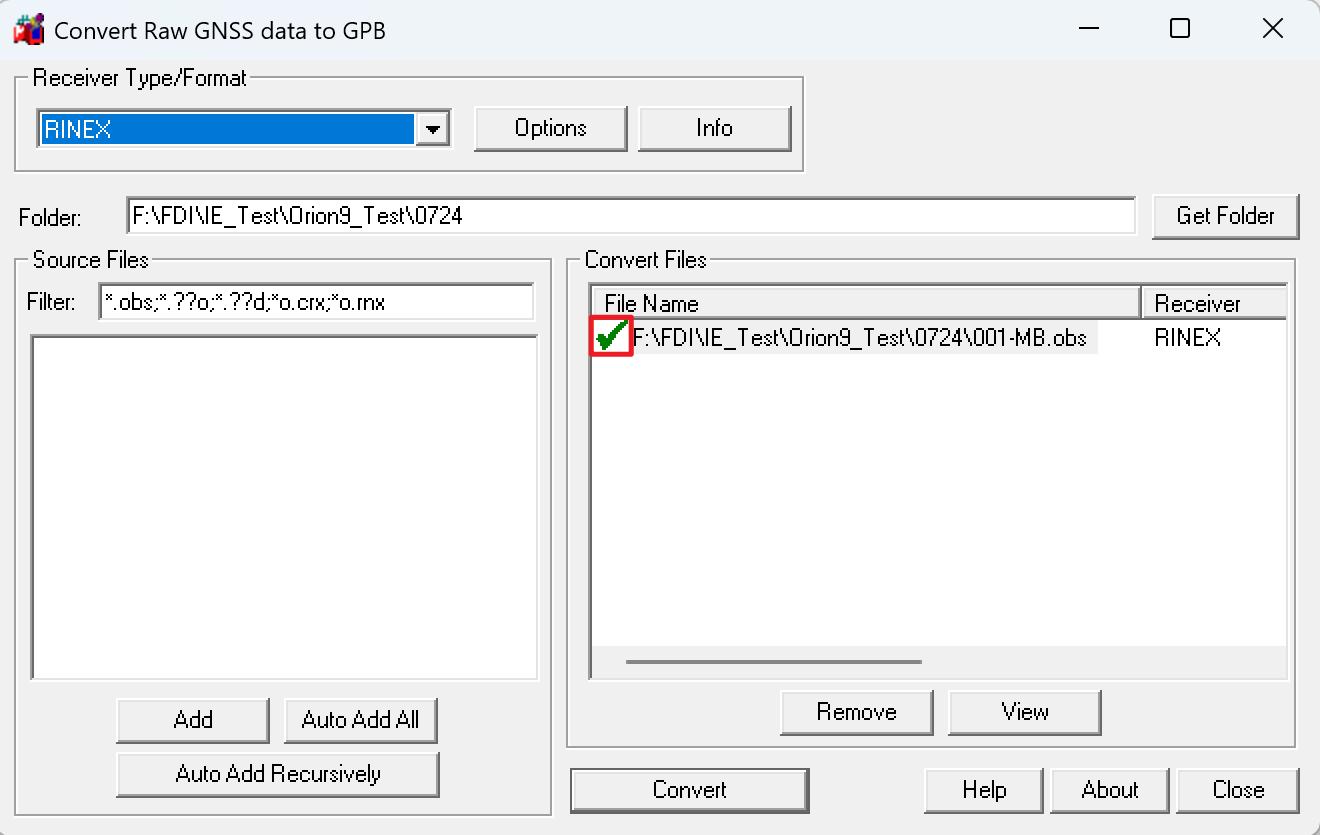Click the About button
The width and height of the screenshot is (1320, 835).
pos(1110,790)
